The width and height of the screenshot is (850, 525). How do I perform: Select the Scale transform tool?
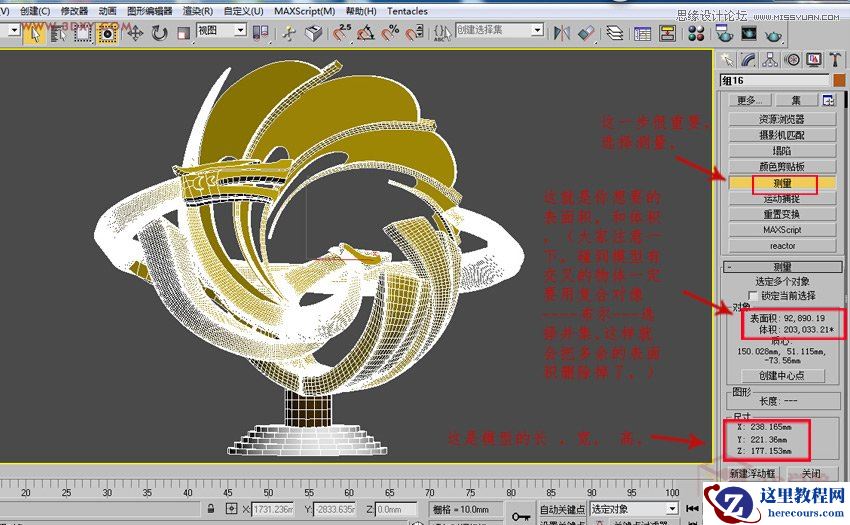point(183,34)
